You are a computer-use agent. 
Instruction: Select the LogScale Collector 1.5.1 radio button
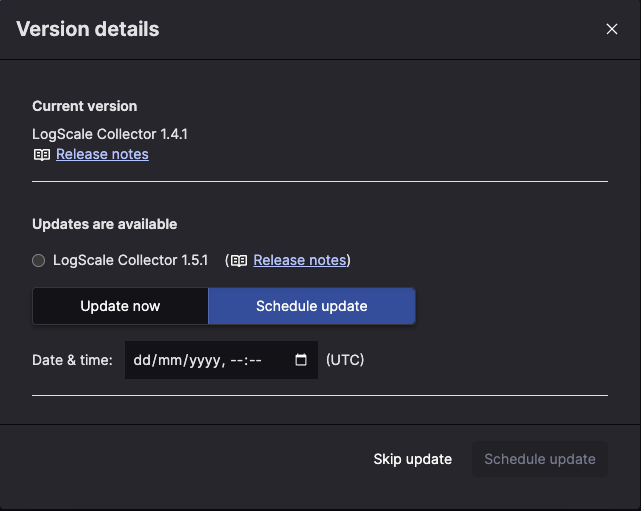tap(39, 261)
